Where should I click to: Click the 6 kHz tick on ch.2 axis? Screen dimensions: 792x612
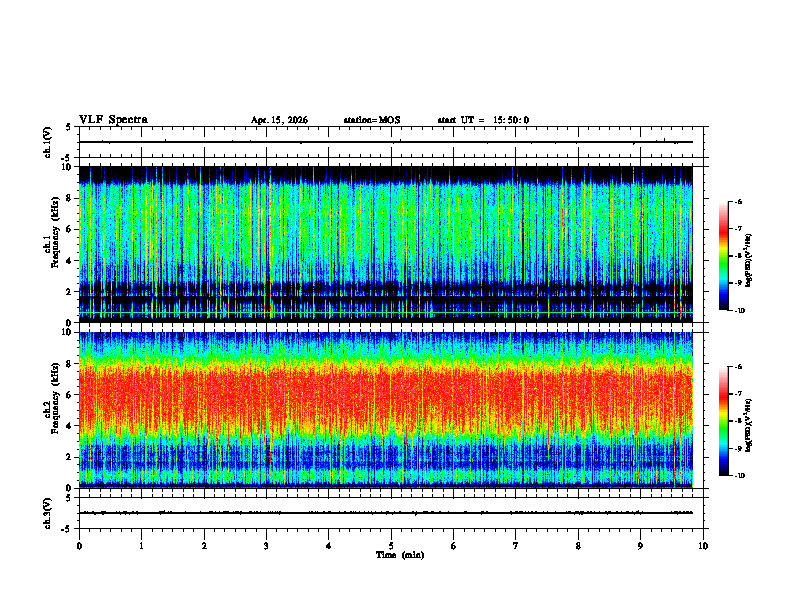point(70,395)
